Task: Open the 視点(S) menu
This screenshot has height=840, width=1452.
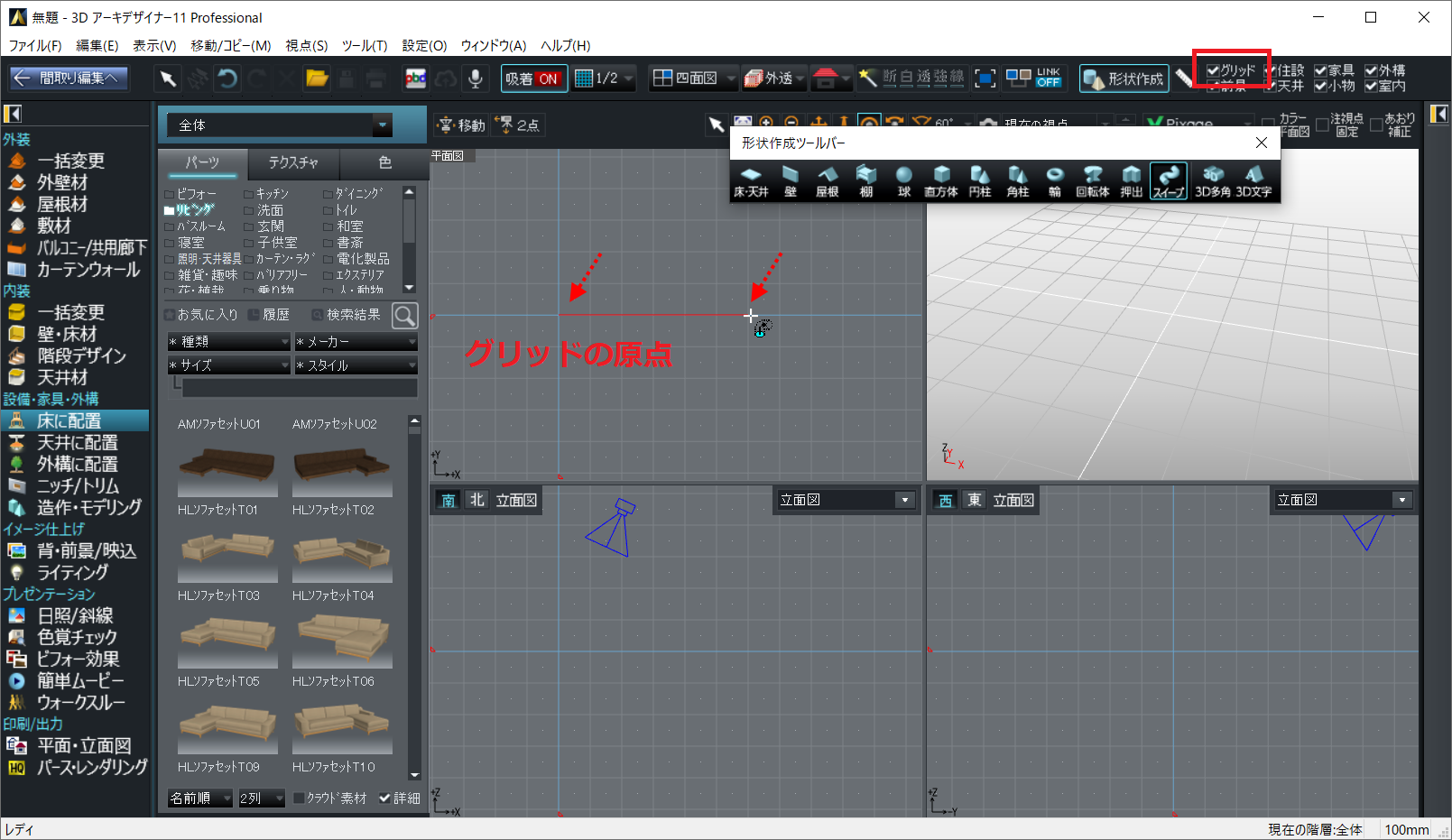Action: pyautogui.click(x=306, y=45)
